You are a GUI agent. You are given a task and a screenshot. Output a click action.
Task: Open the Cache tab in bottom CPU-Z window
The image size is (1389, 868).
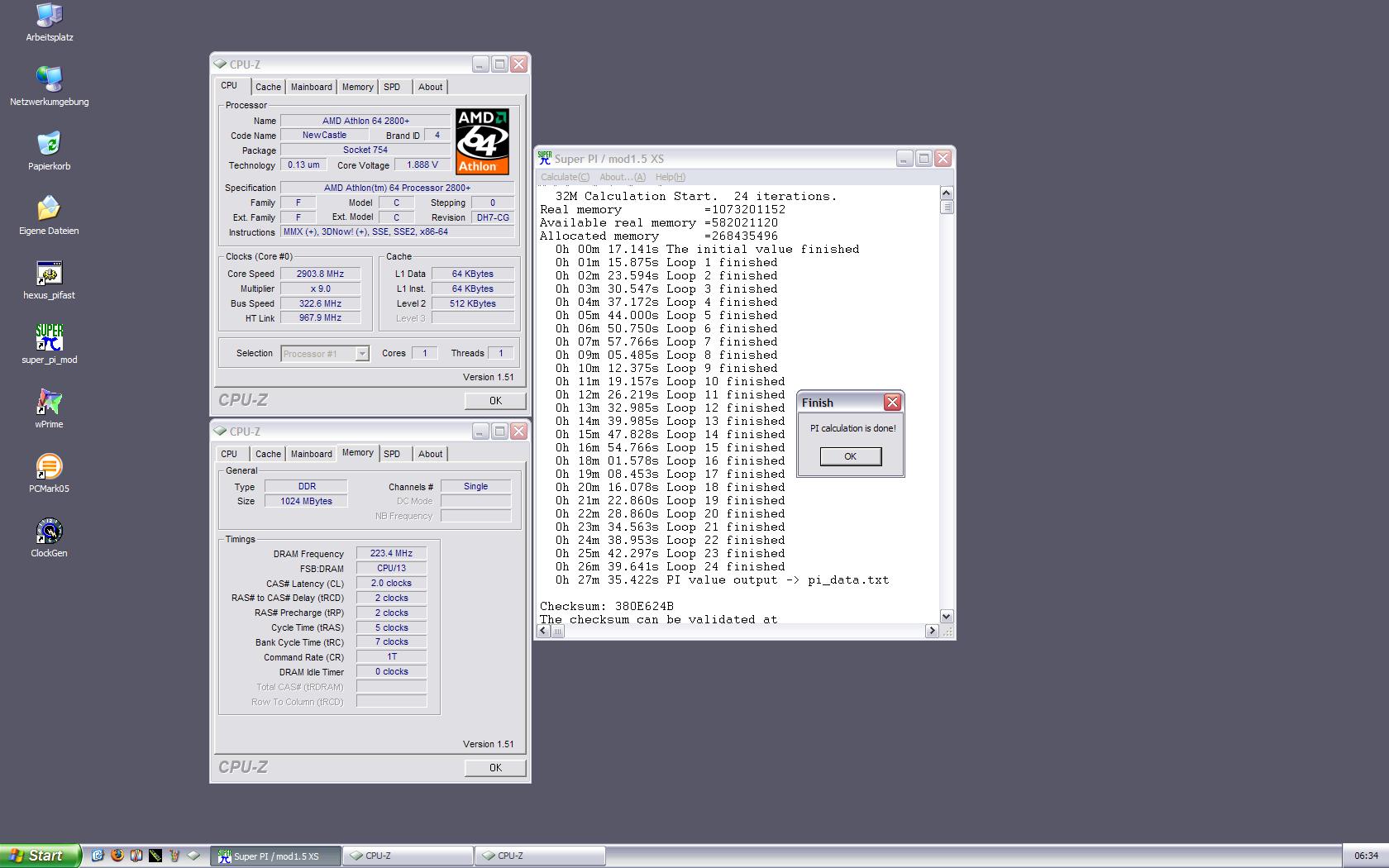tap(268, 454)
